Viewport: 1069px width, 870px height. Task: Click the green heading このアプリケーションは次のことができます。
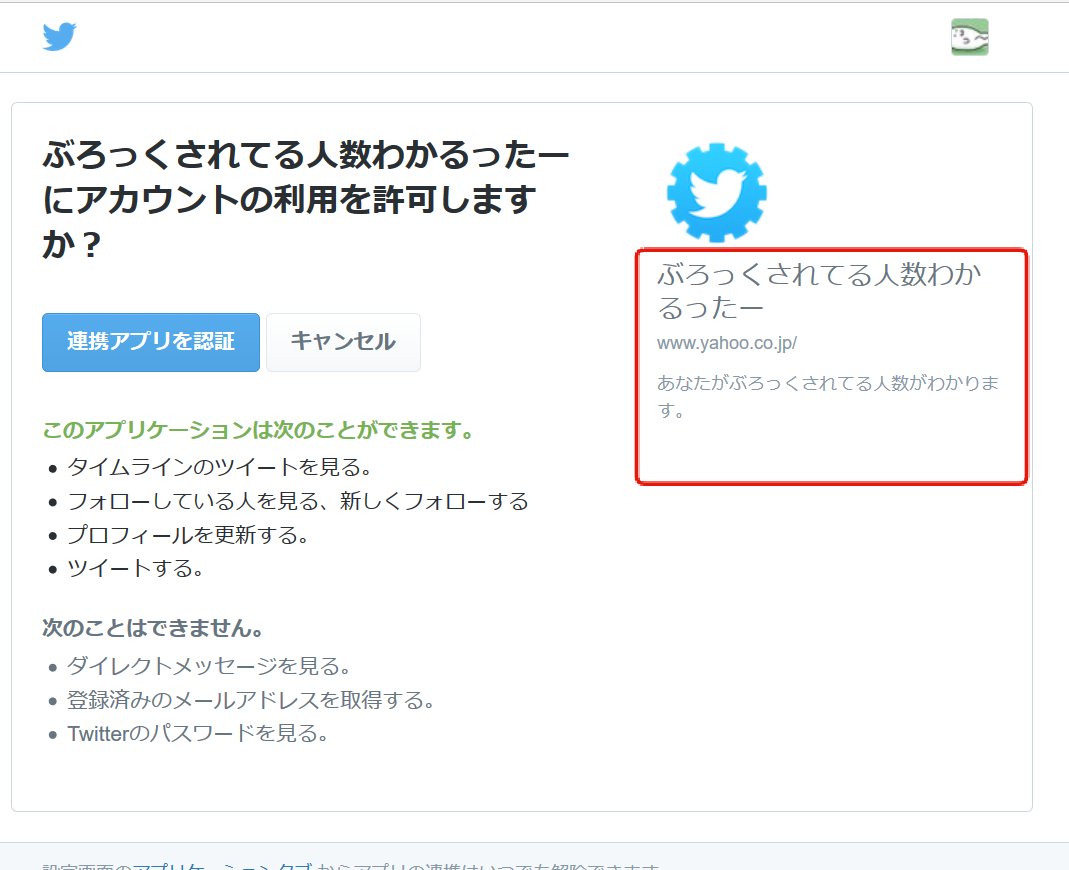pos(258,430)
